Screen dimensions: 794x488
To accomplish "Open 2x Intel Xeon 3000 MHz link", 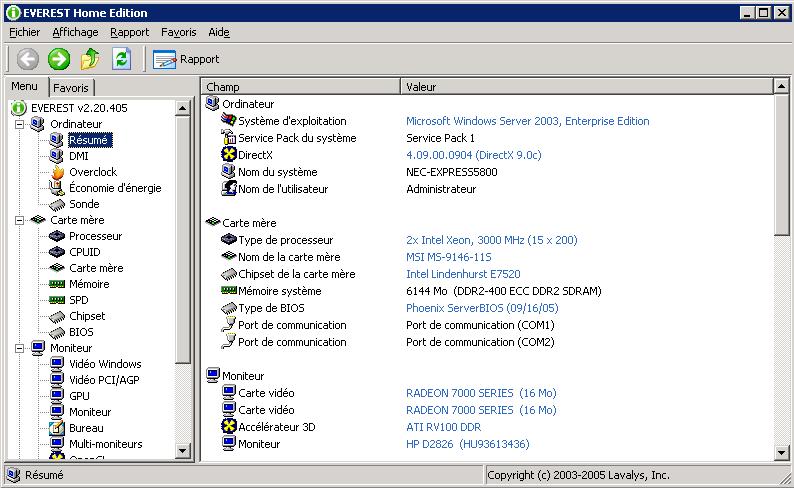I will coord(491,240).
